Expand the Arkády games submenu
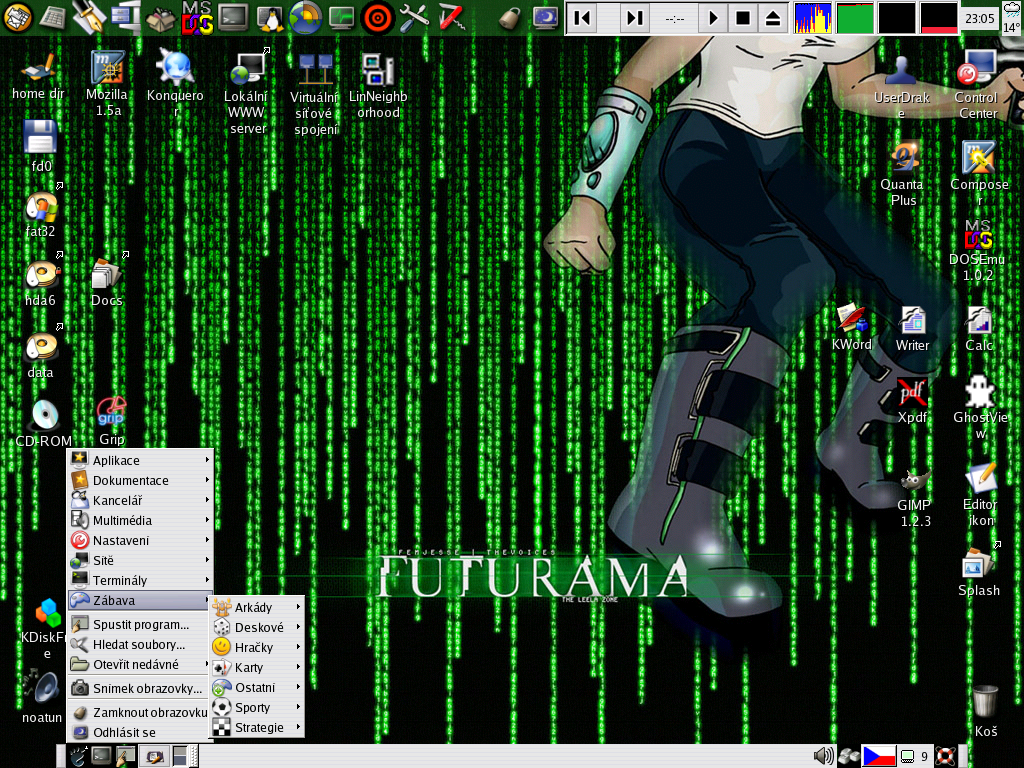The width and height of the screenshot is (1024, 768). pyautogui.click(x=255, y=608)
